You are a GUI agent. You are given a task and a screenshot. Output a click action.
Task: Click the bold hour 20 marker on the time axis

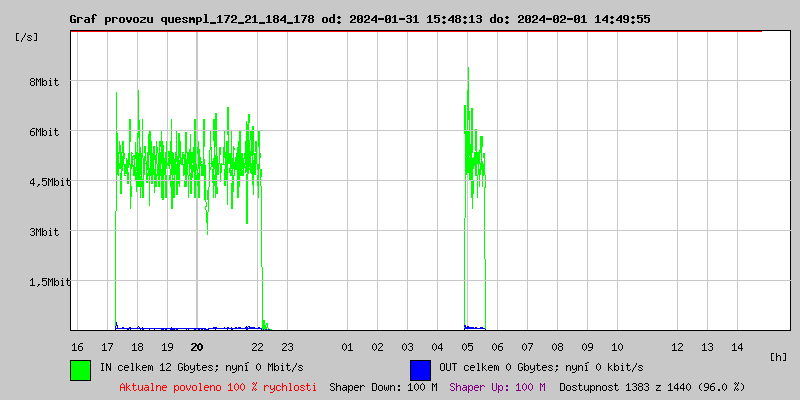pos(197,347)
